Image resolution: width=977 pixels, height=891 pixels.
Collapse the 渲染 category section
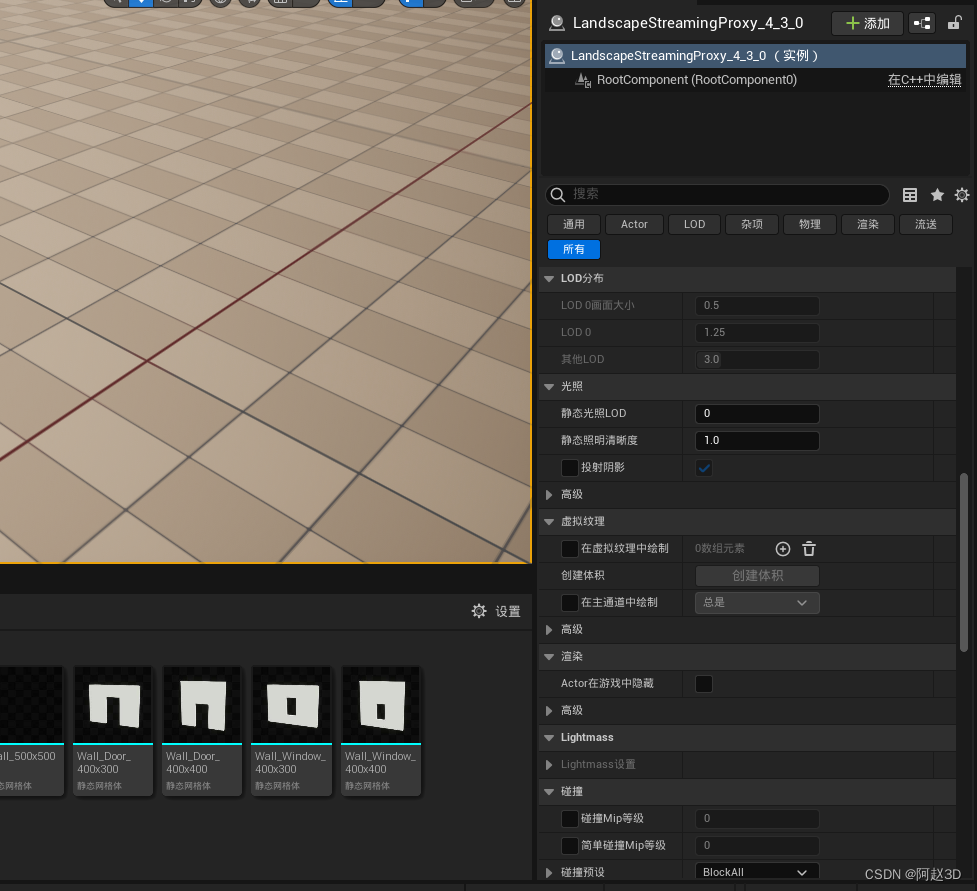[x=549, y=657]
